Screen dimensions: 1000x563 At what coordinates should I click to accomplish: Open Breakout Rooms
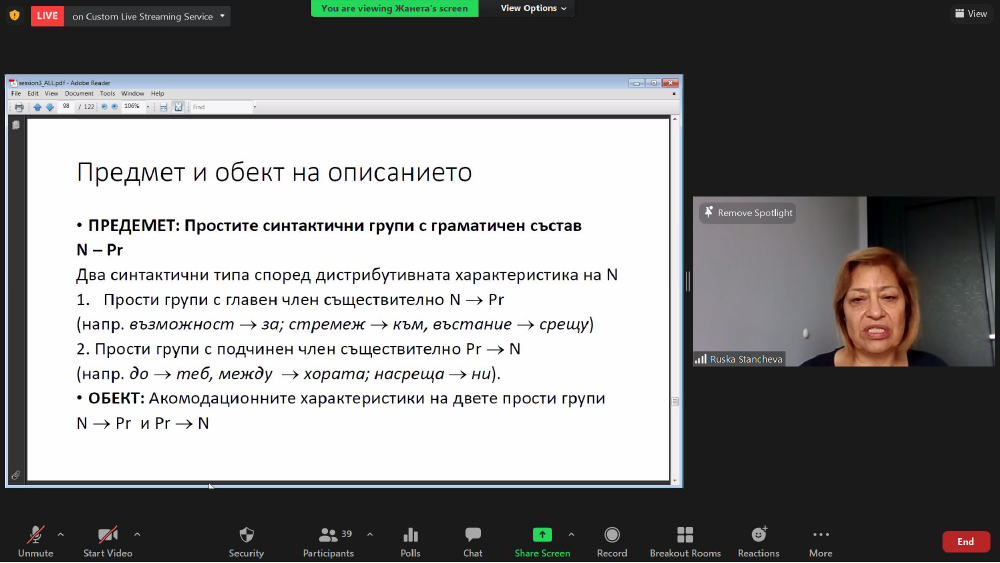(685, 535)
